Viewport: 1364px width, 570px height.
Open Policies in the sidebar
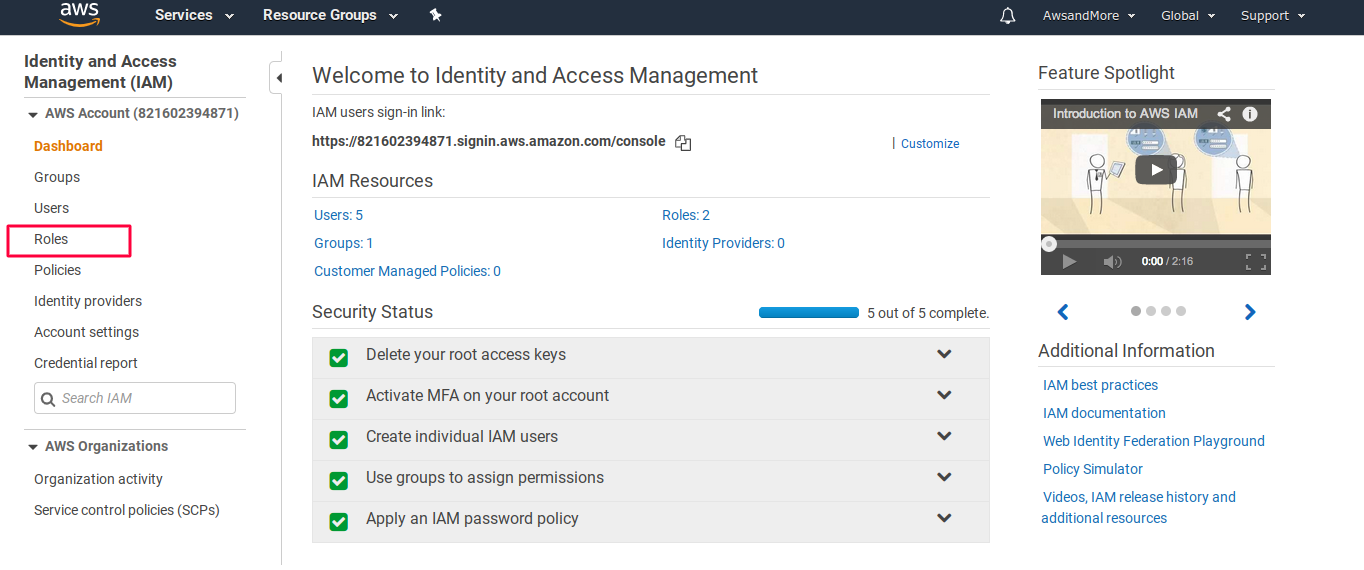coord(57,270)
